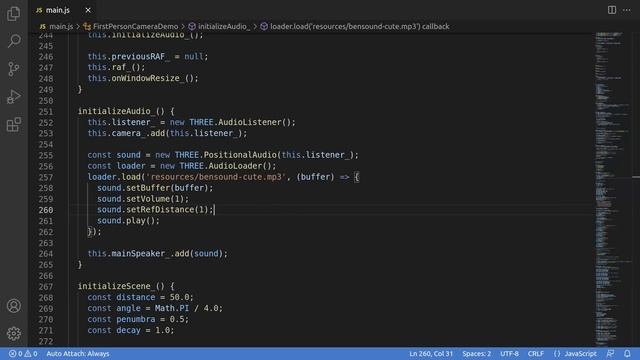
Task: Click on 'this.previousRAF_ = null;' line
Action: pos(148,56)
